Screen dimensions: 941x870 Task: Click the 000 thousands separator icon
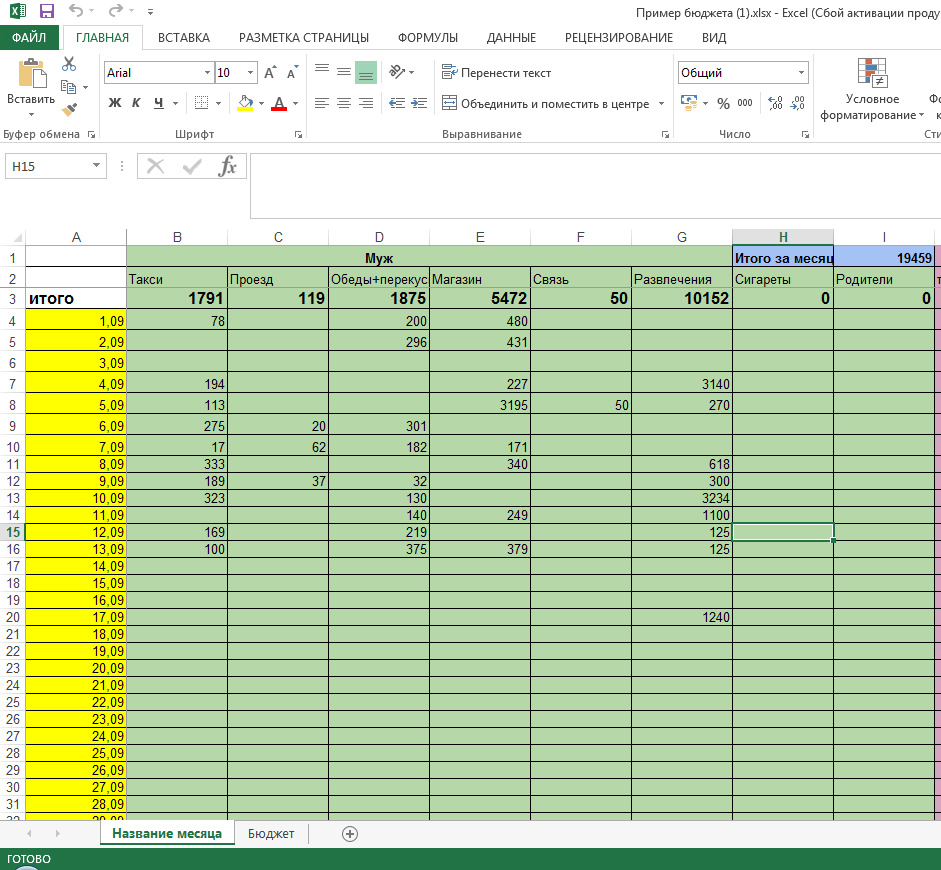[x=745, y=103]
